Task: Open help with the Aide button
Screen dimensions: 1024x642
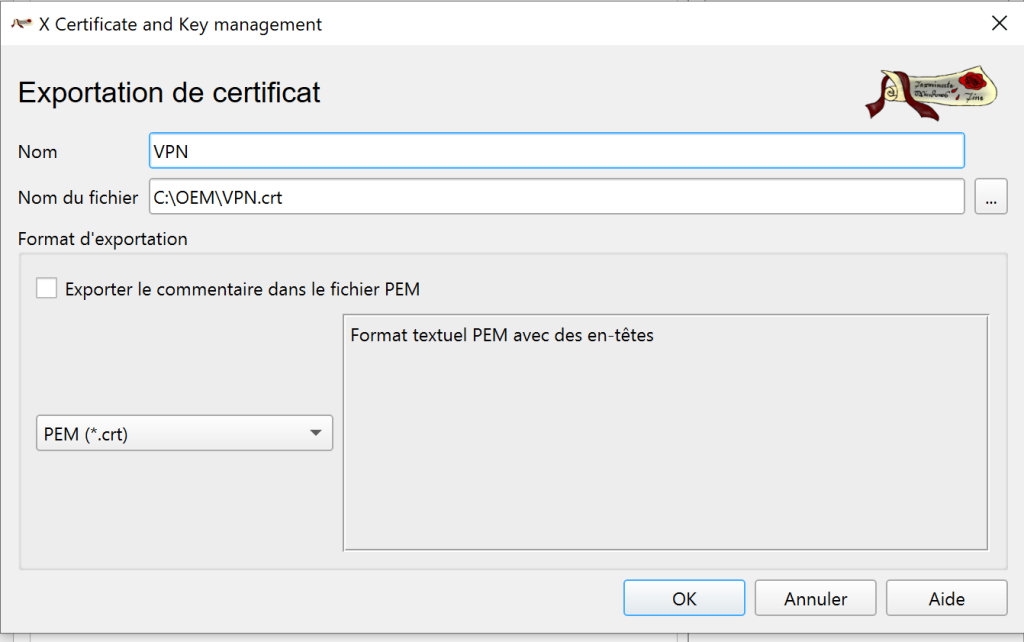Action: pos(946,598)
